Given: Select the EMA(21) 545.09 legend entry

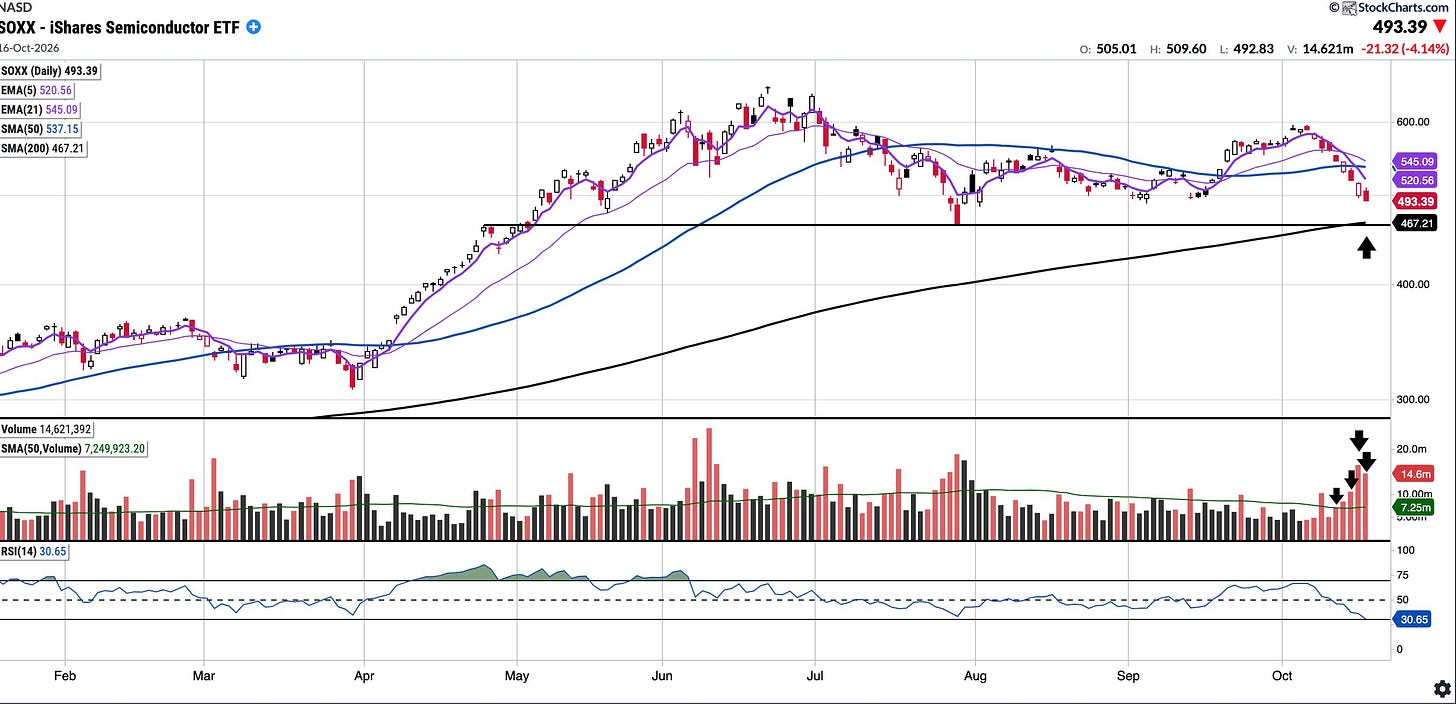Looking at the screenshot, I should tap(40, 109).
